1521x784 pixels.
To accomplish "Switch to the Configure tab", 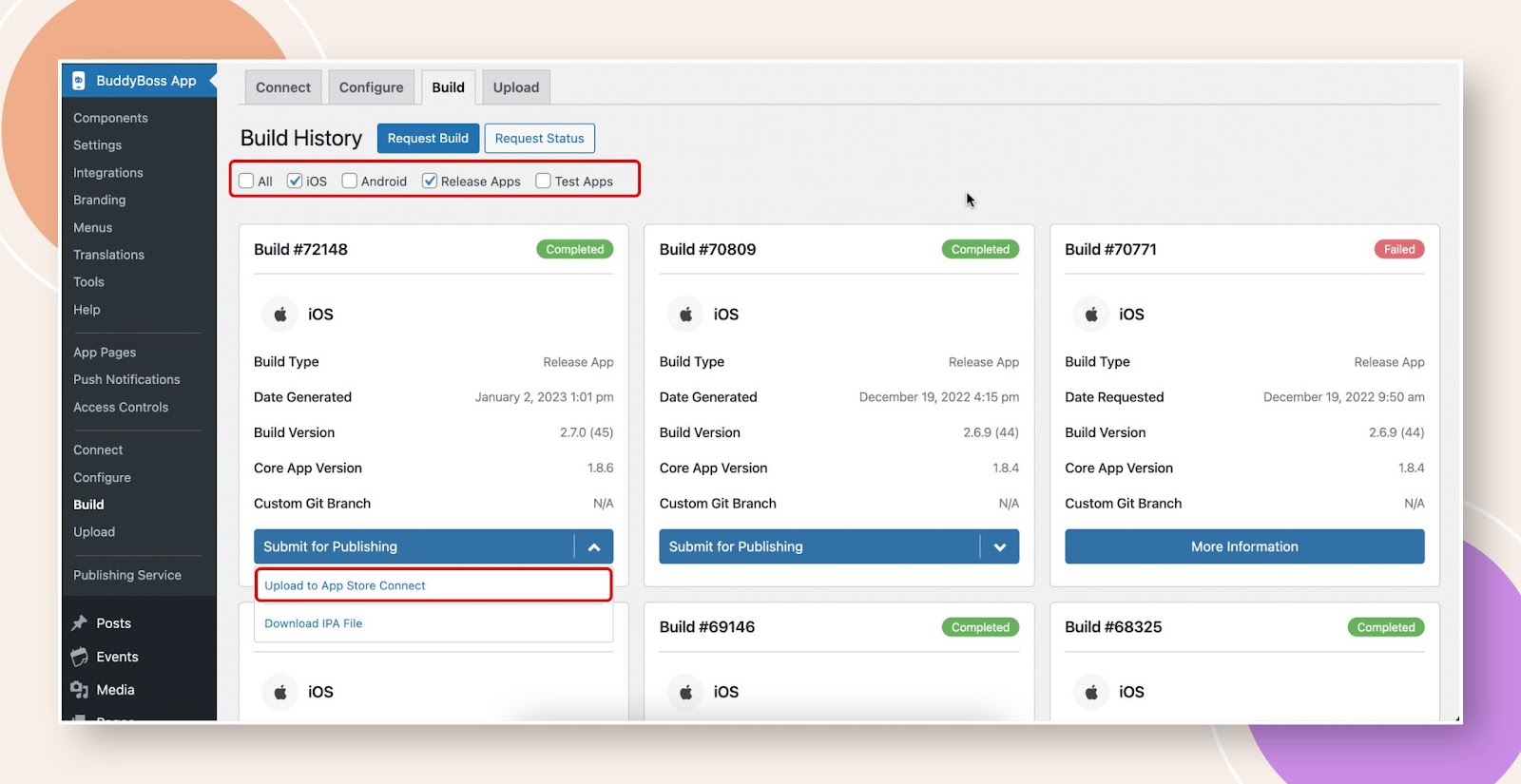I will (372, 87).
